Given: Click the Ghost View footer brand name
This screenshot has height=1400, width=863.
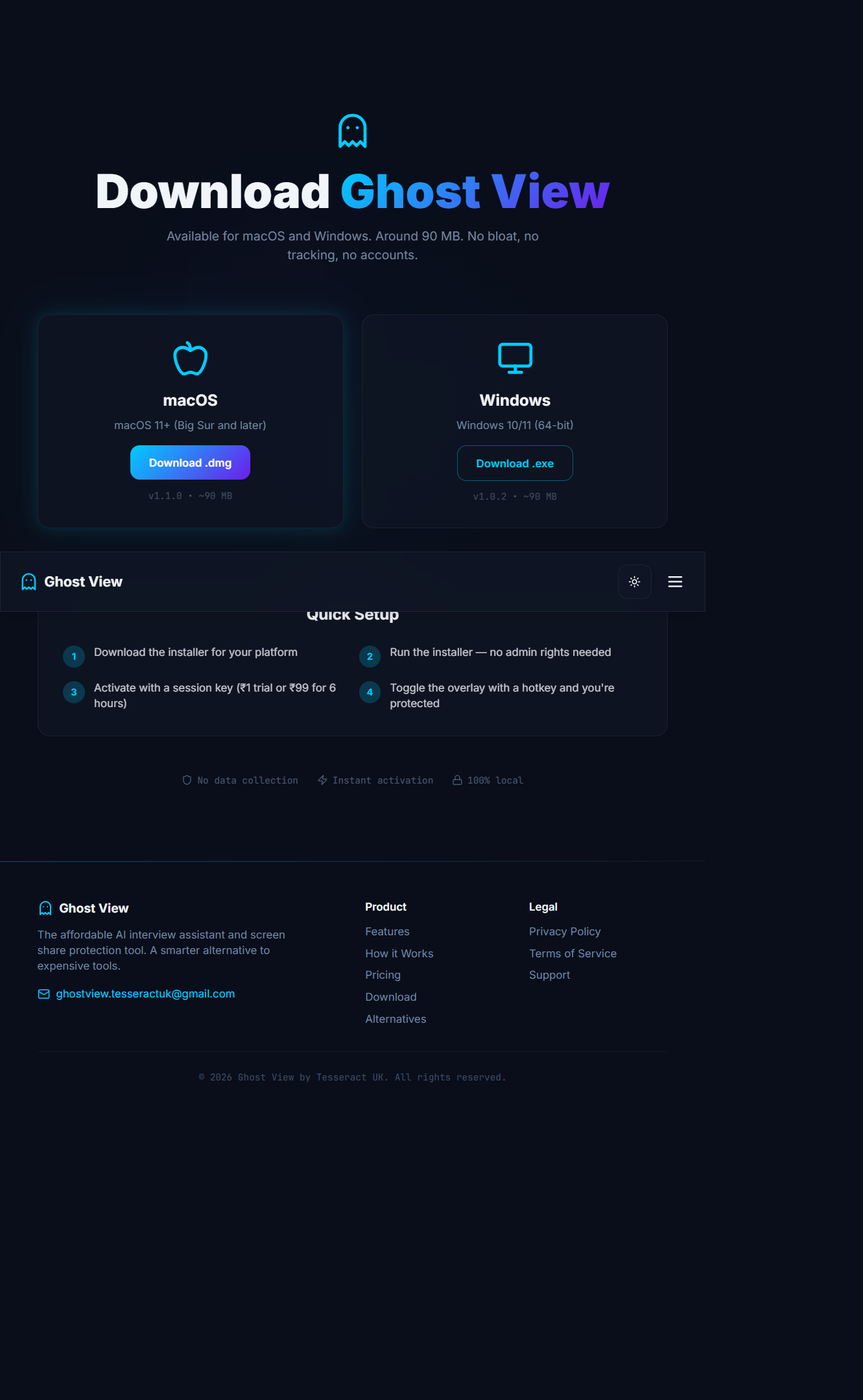Looking at the screenshot, I should pos(94,908).
